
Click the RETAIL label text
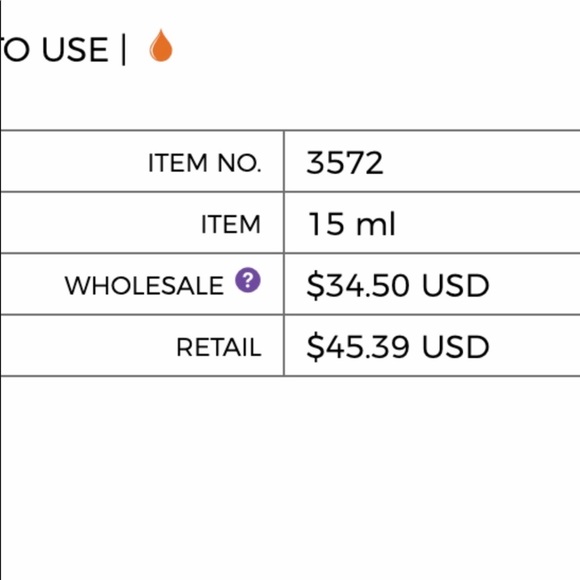click(219, 347)
